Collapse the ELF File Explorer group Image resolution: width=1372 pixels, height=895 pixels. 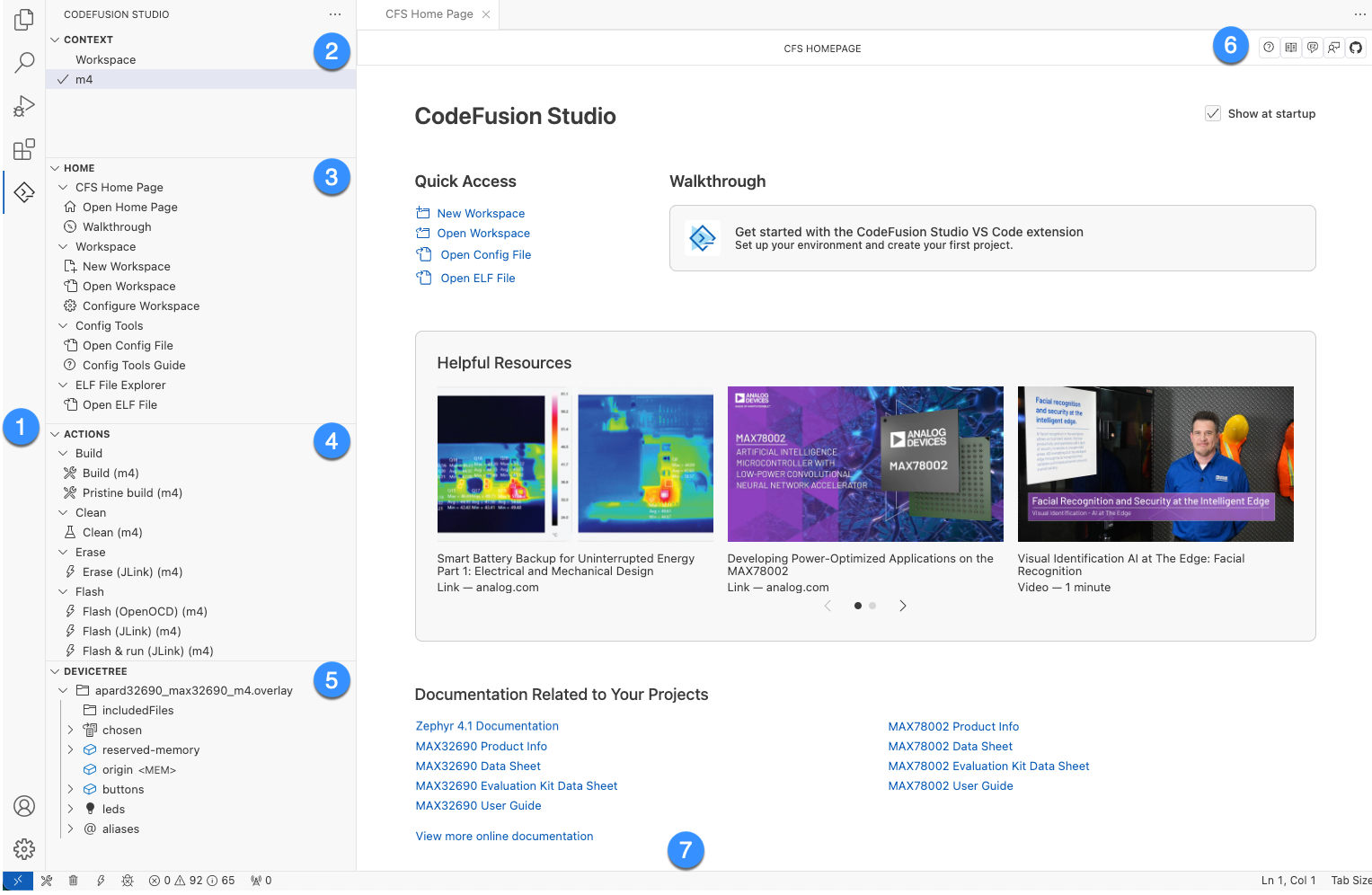point(63,385)
